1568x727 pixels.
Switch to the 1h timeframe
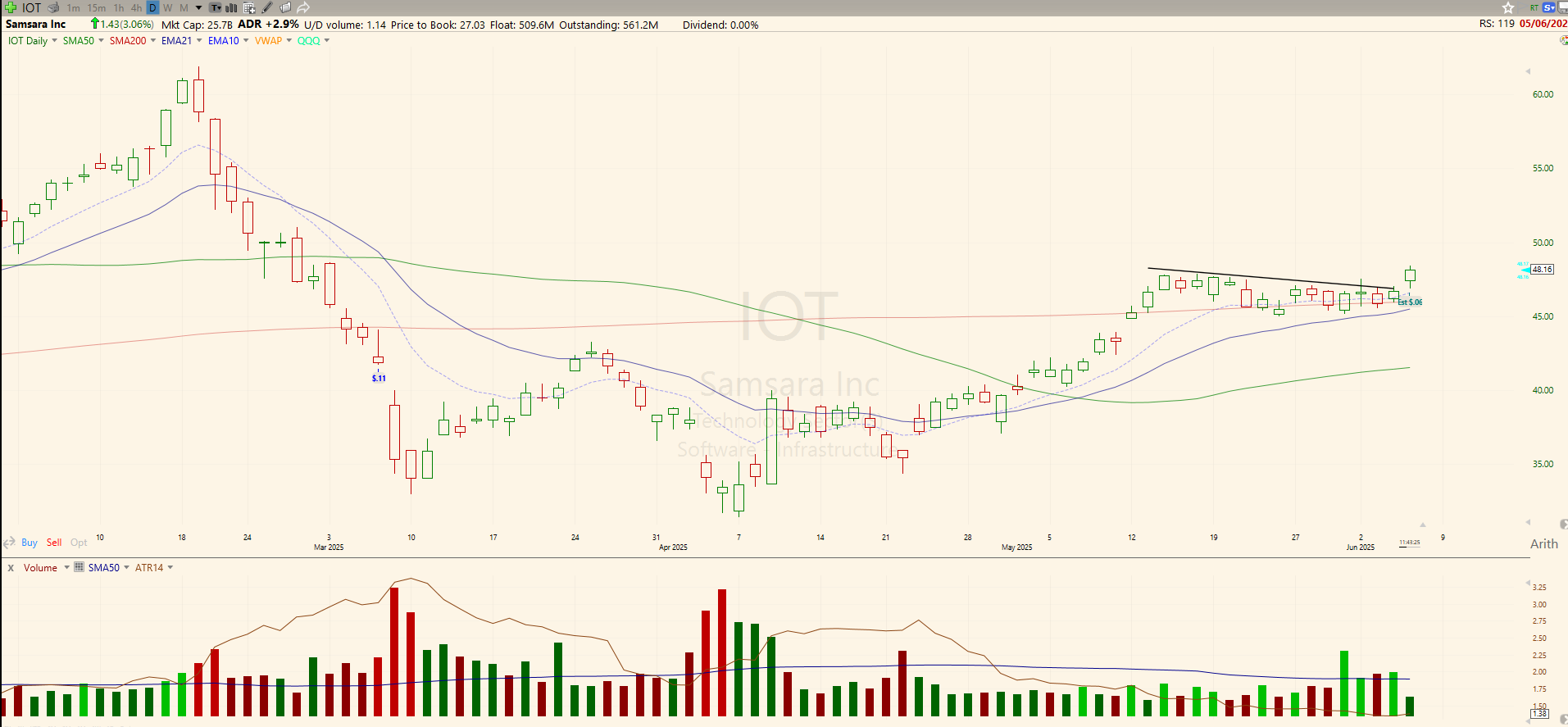click(119, 7)
